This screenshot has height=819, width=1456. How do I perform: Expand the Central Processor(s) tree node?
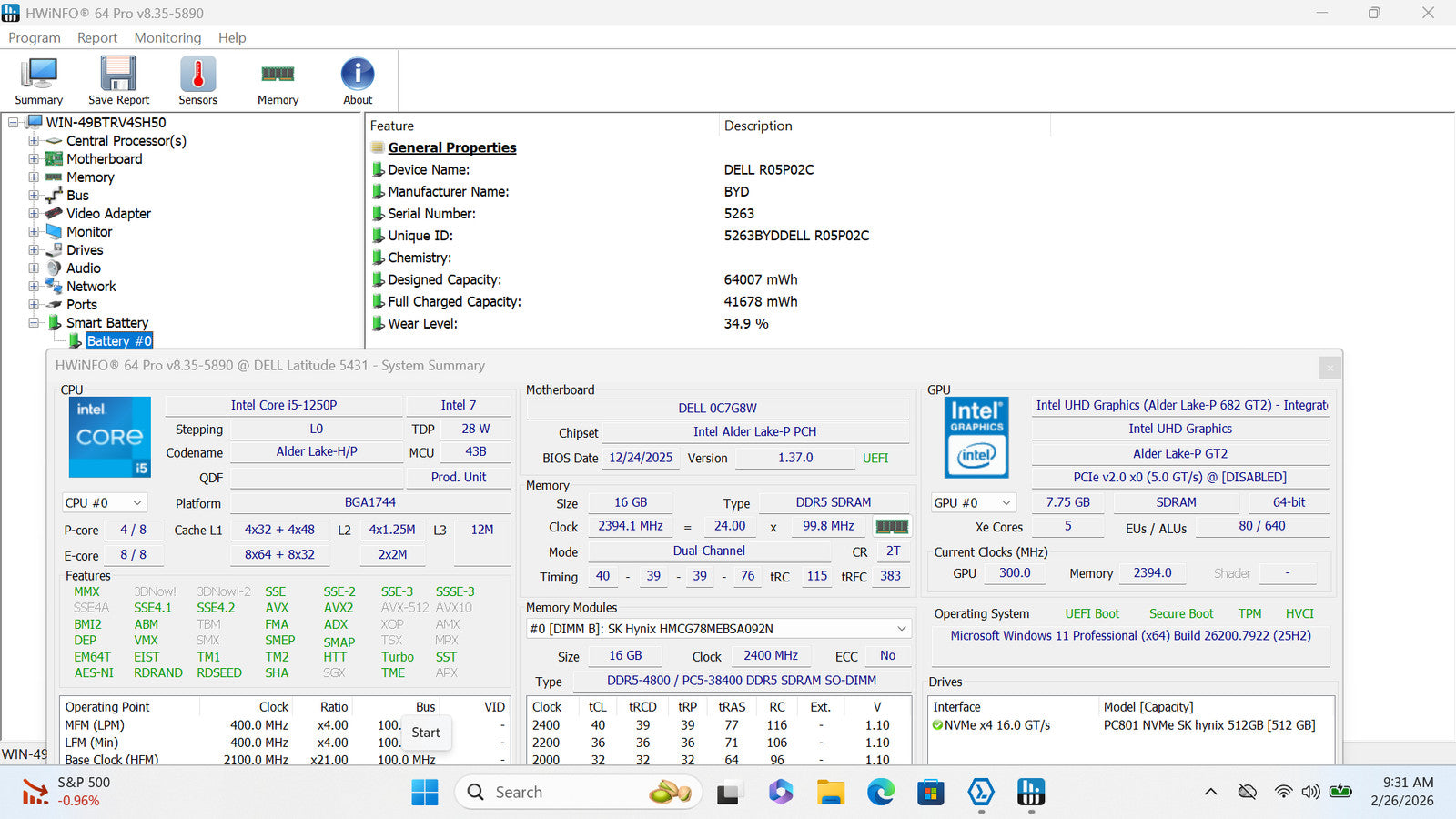pyautogui.click(x=34, y=141)
